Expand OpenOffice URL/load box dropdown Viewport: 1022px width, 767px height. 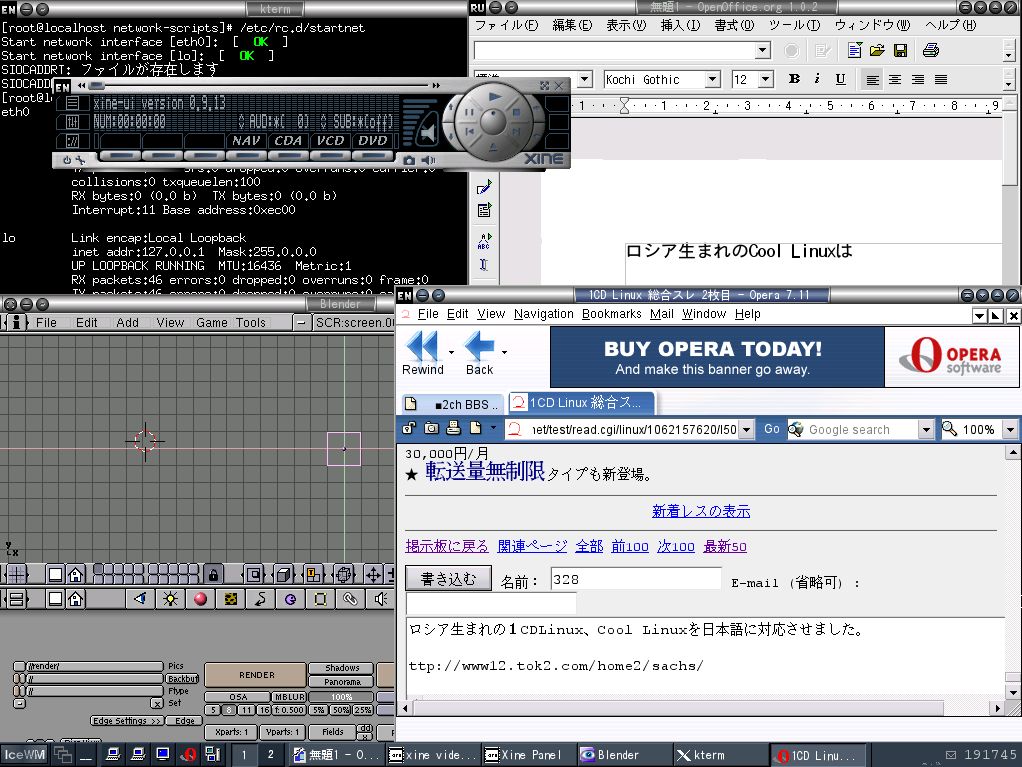tap(763, 50)
